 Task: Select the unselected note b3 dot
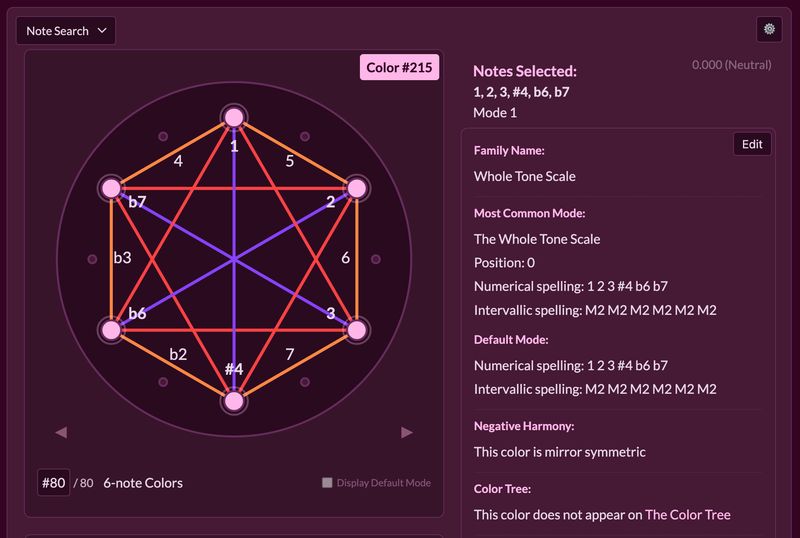[92, 259]
